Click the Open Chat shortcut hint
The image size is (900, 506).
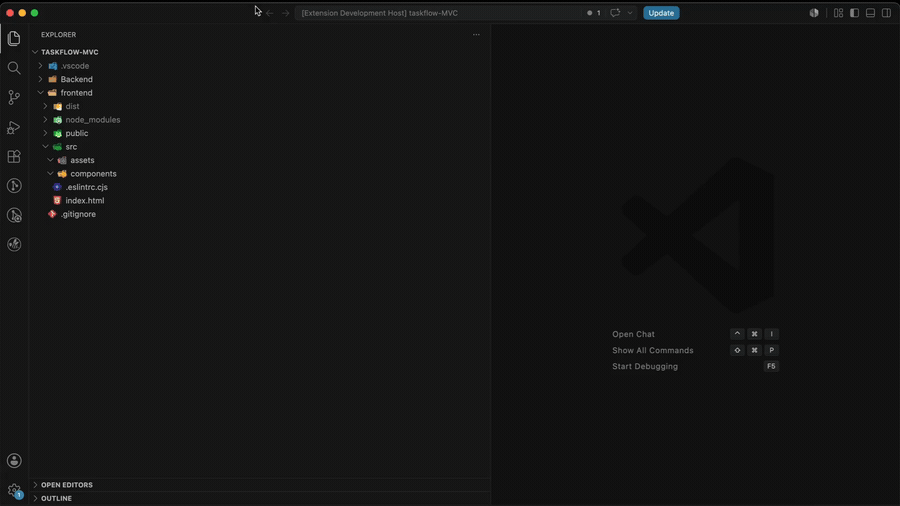[633, 334]
